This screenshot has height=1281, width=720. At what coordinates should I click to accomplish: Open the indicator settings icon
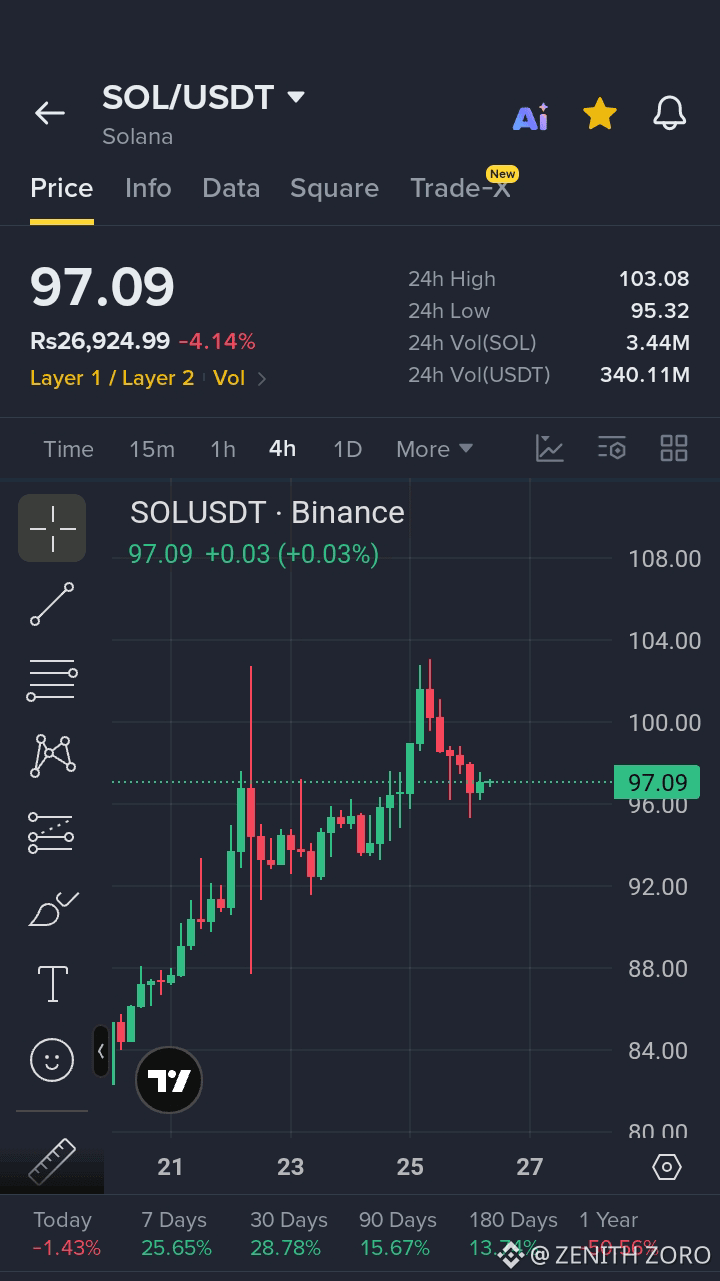pos(611,448)
